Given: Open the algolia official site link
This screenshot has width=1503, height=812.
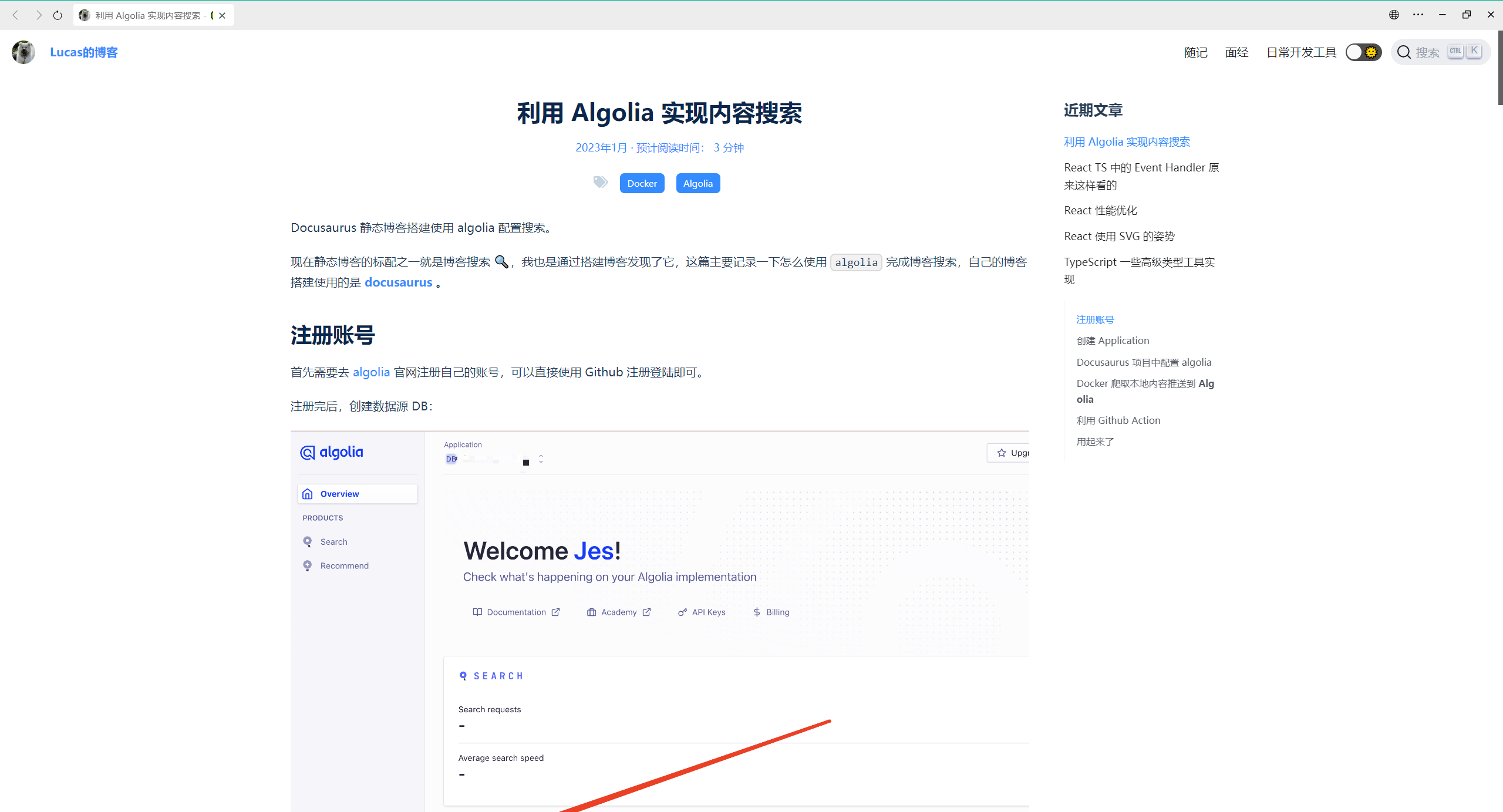Looking at the screenshot, I should 371,372.
